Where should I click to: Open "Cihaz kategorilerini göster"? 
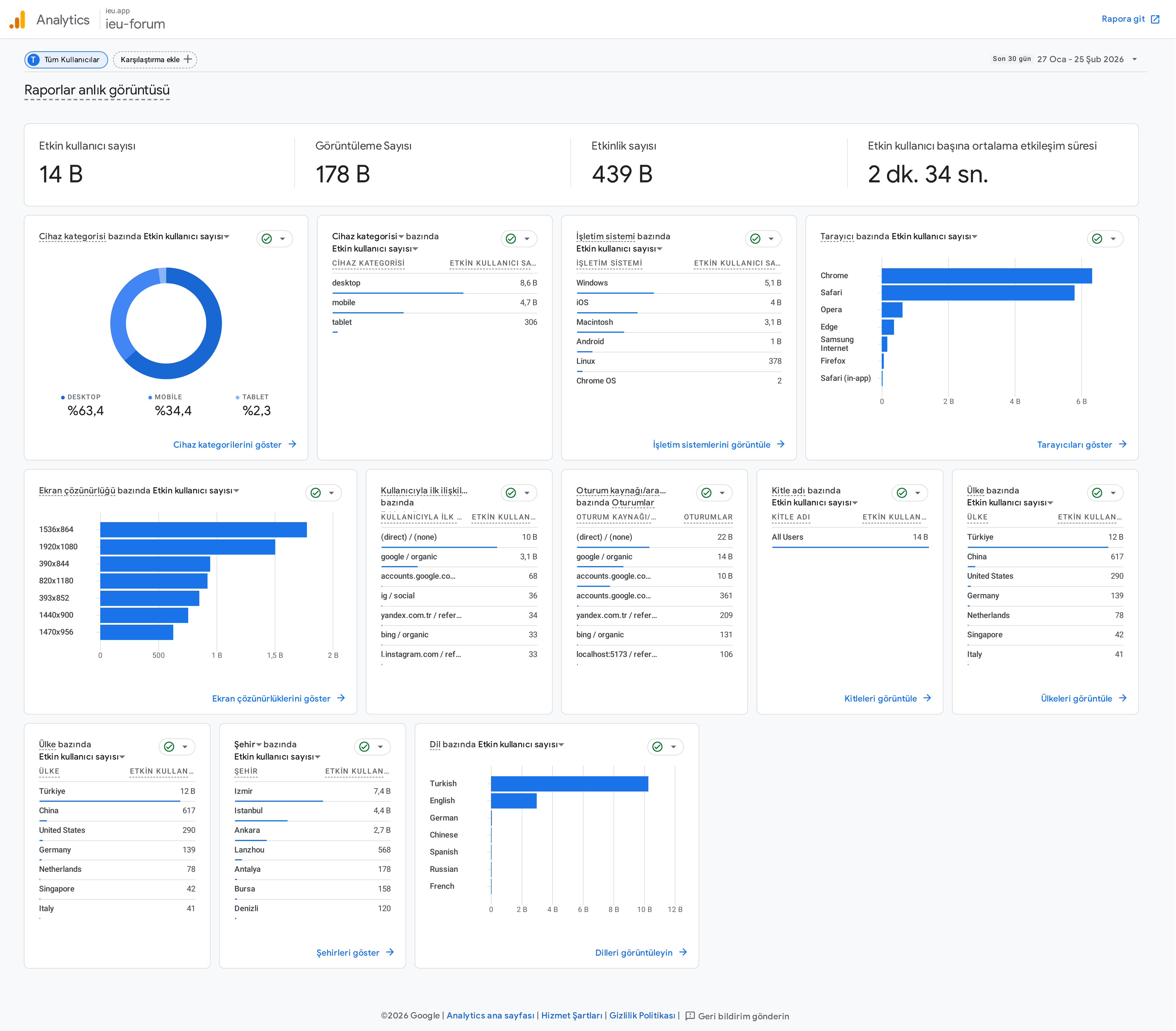[x=227, y=444]
